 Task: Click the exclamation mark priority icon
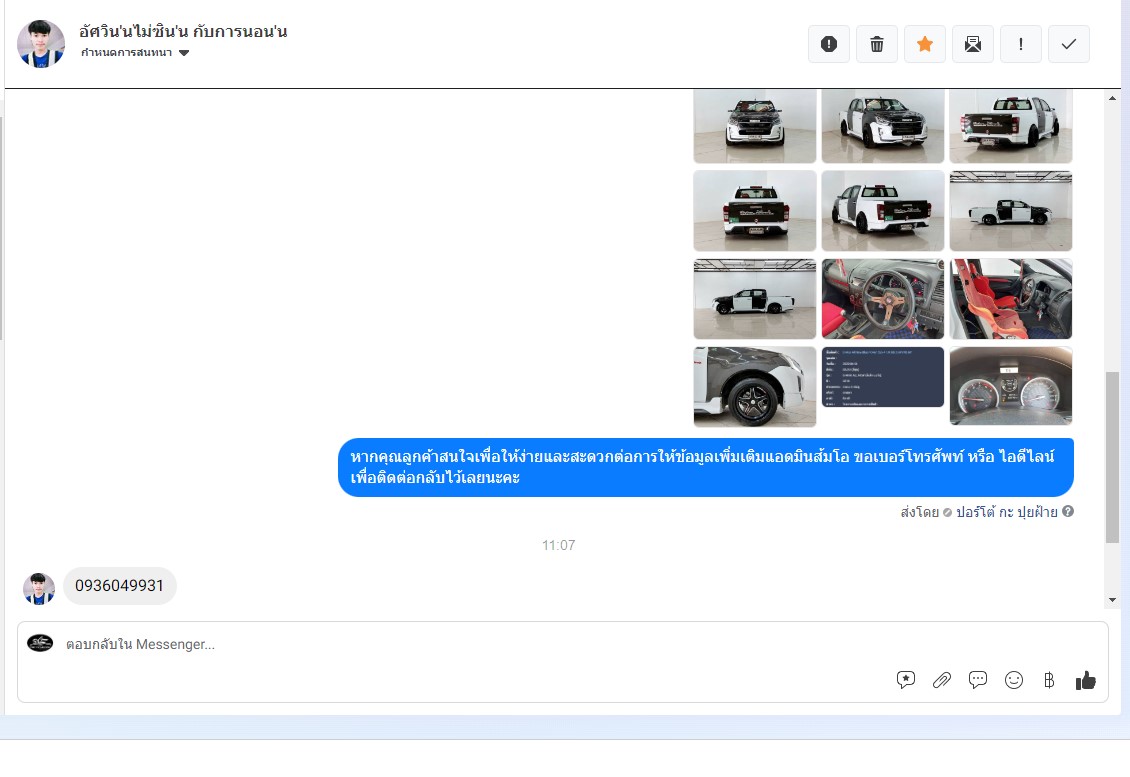pyautogui.click(x=1021, y=44)
